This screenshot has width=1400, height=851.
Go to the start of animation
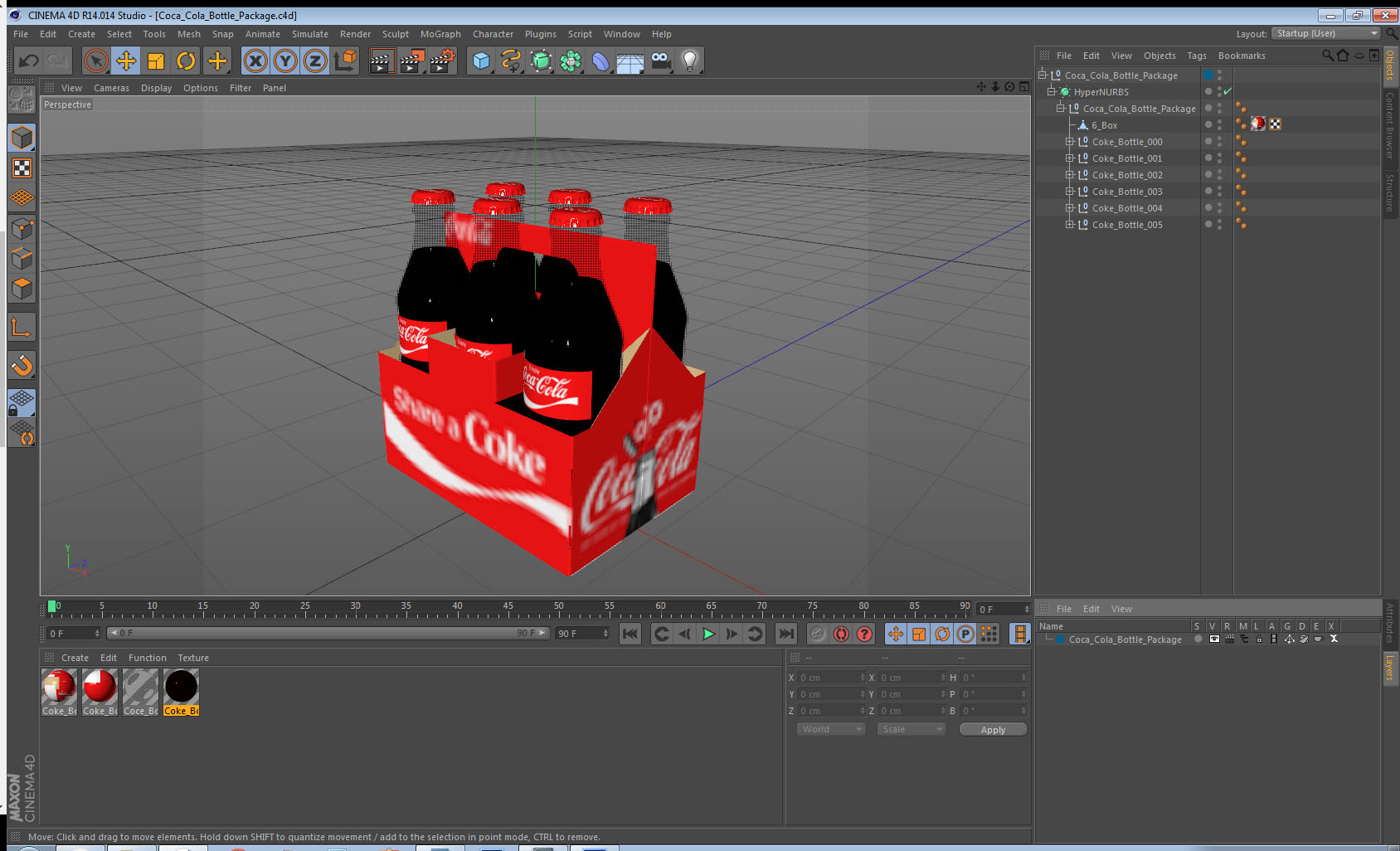(x=630, y=634)
